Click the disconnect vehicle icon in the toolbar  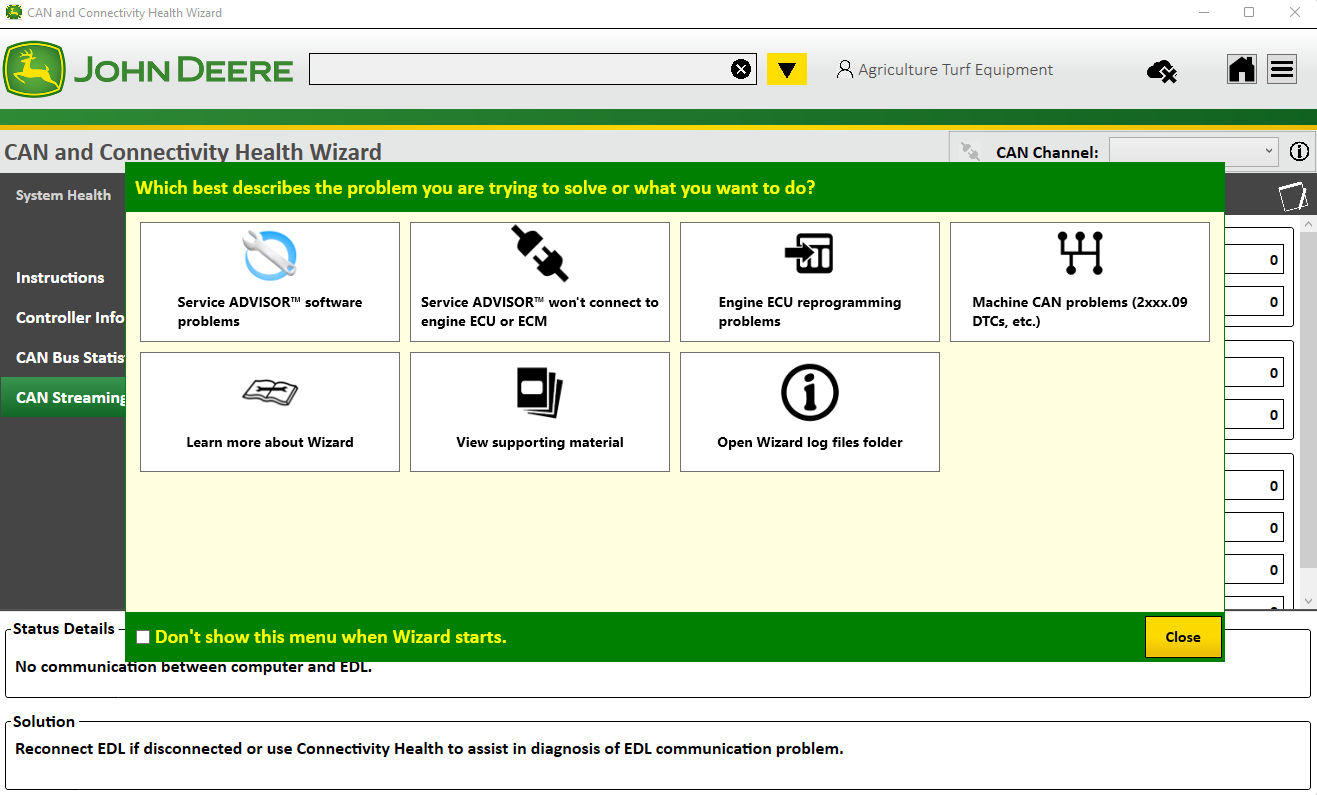[1161, 70]
